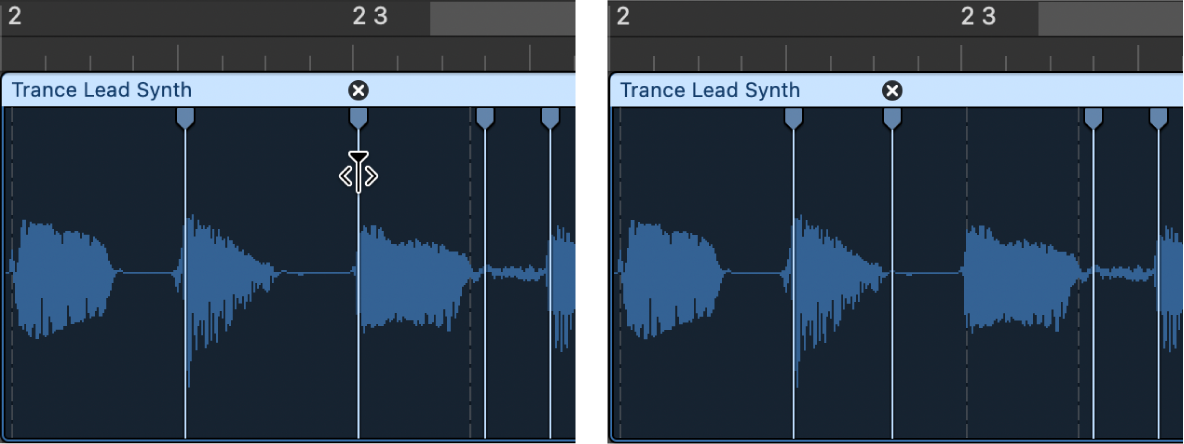Click bar 2 3 label in right ruler
Viewport: 1184px width, 444px height.
[x=978, y=17]
